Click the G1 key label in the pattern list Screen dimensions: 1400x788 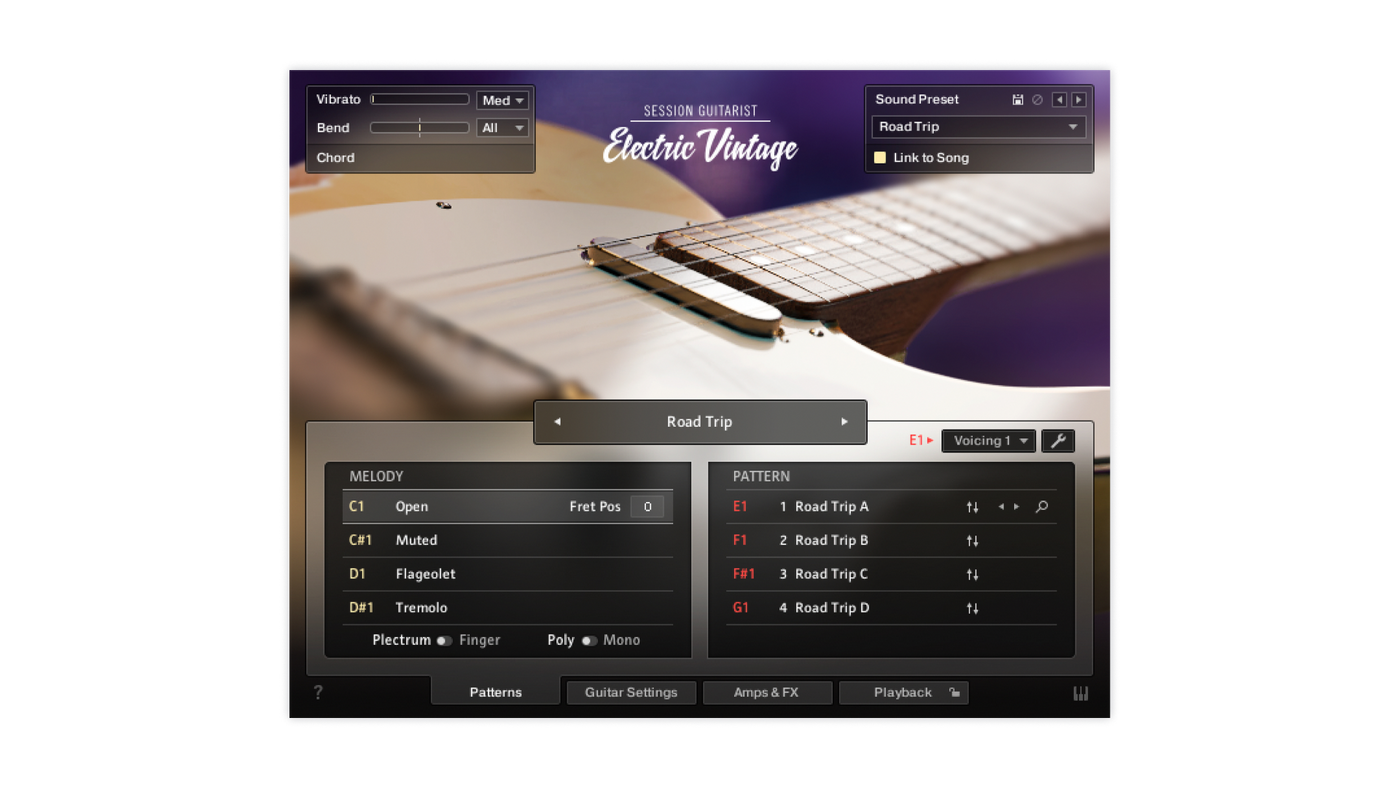(x=741, y=608)
